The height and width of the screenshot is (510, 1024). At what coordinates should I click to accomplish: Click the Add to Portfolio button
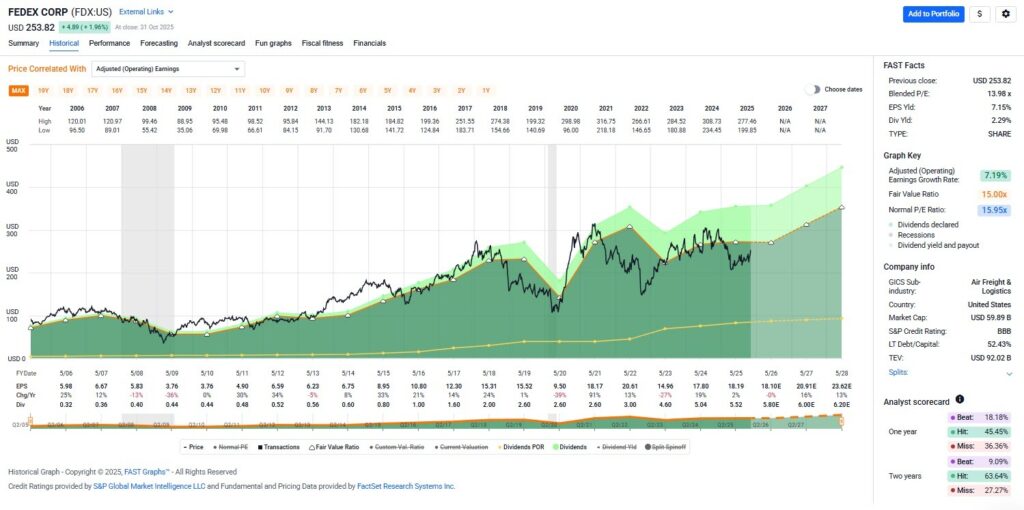(x=932, y=14)
